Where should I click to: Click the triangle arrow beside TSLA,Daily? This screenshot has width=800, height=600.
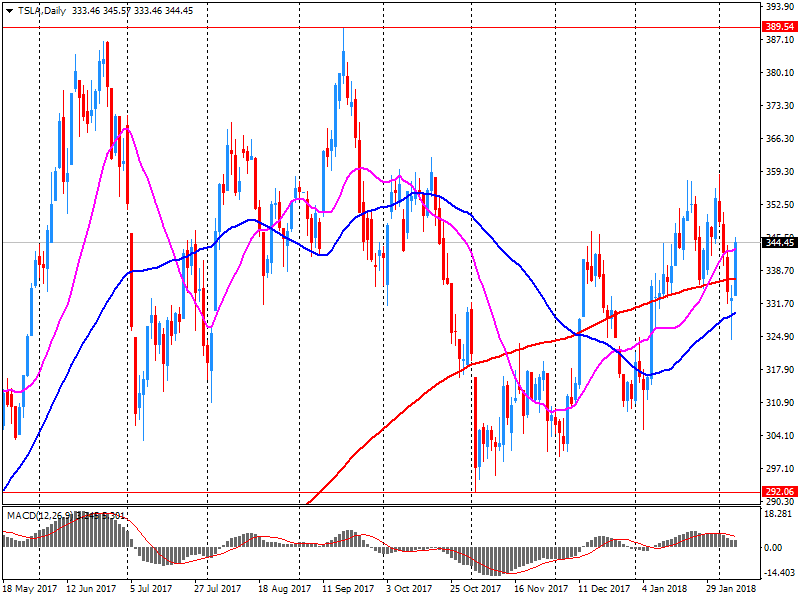[x=10, y=11]
